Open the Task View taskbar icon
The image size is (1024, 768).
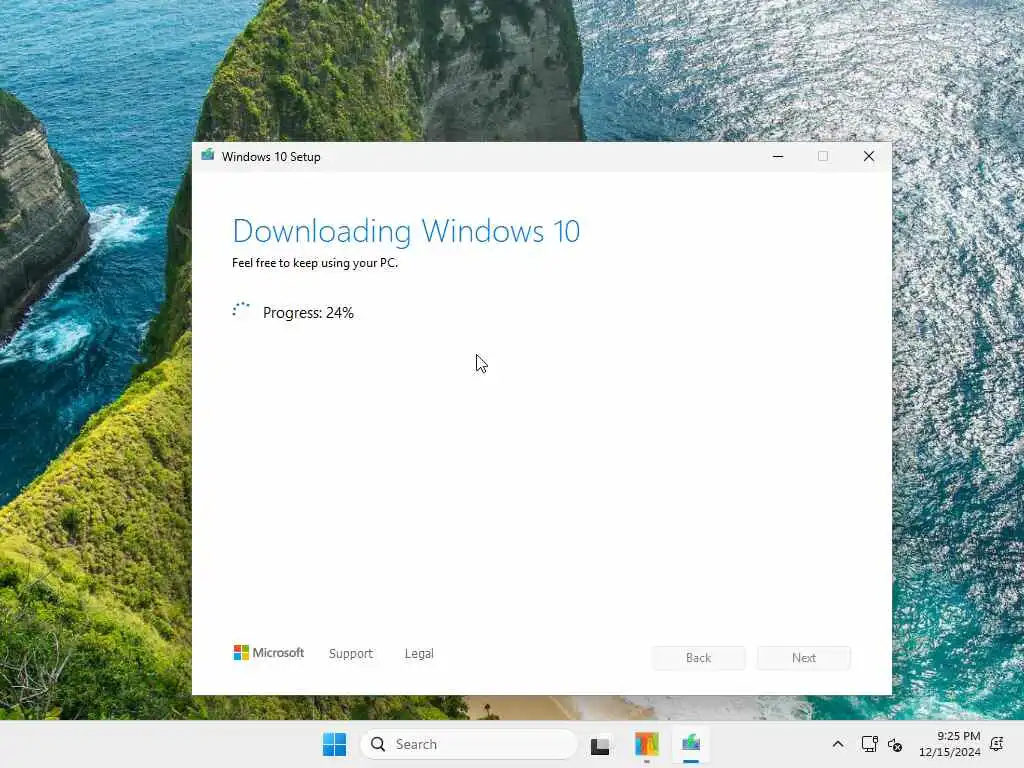click(x=600, y=745)
